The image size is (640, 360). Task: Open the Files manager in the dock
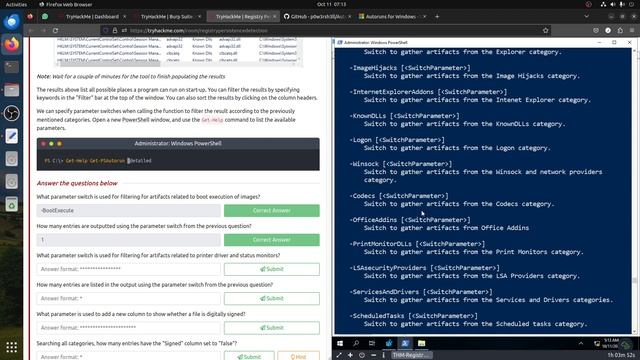[11, 90]
